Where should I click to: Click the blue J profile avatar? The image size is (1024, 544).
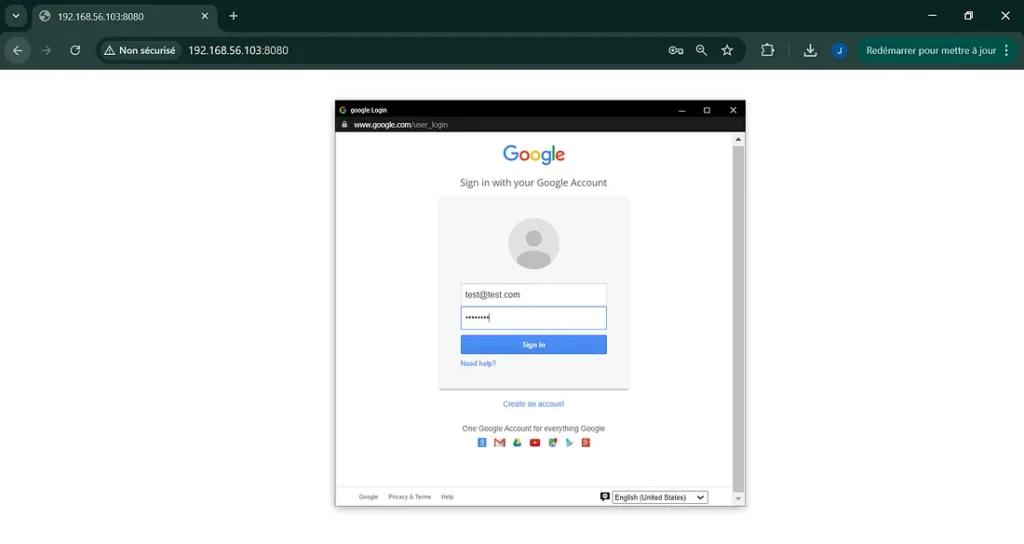tap(839, 50)
